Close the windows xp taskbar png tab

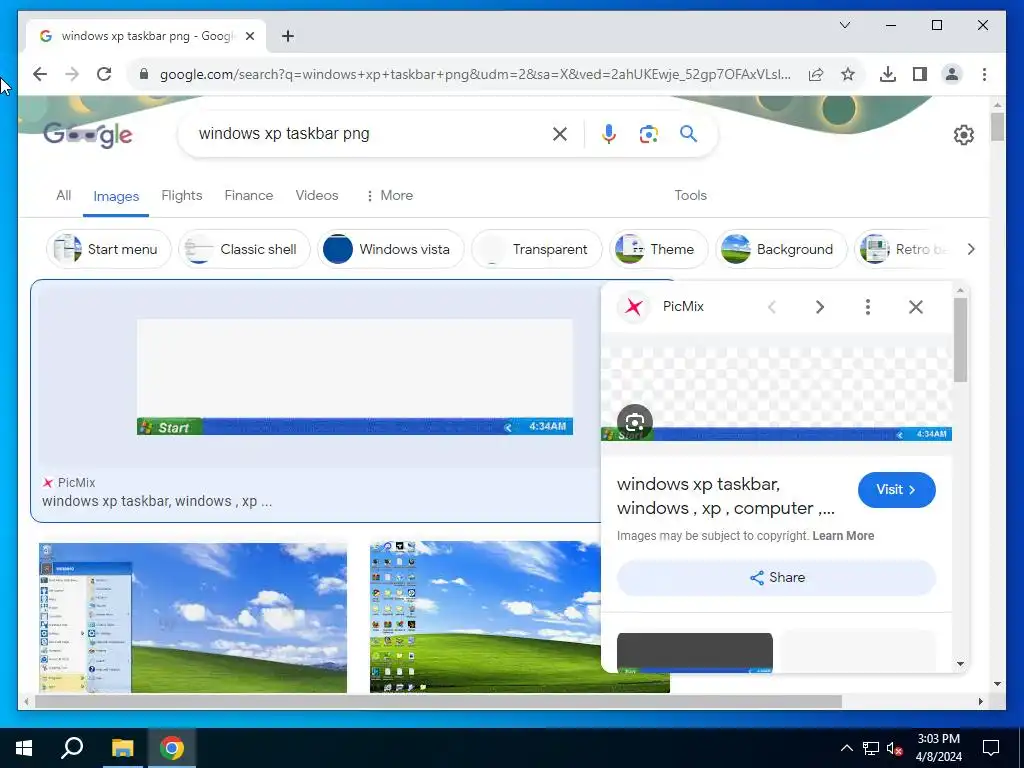249,36
